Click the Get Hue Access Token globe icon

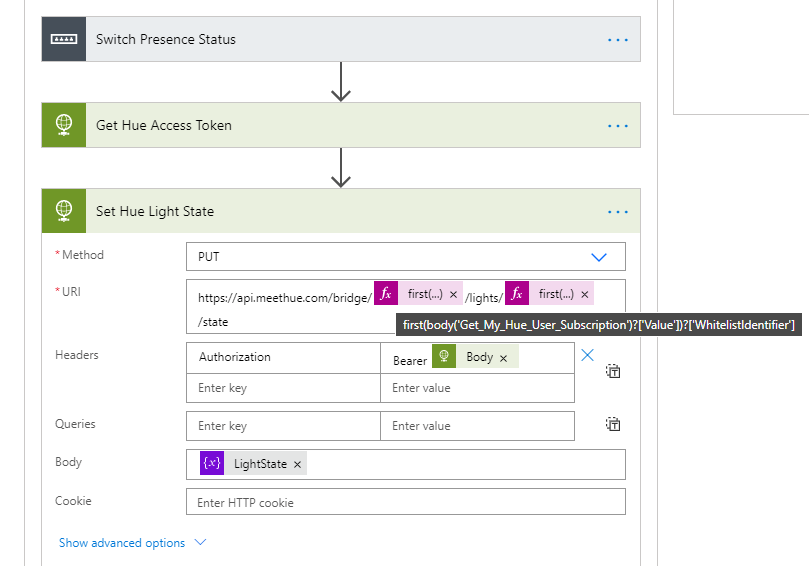(x=64, y=126)
